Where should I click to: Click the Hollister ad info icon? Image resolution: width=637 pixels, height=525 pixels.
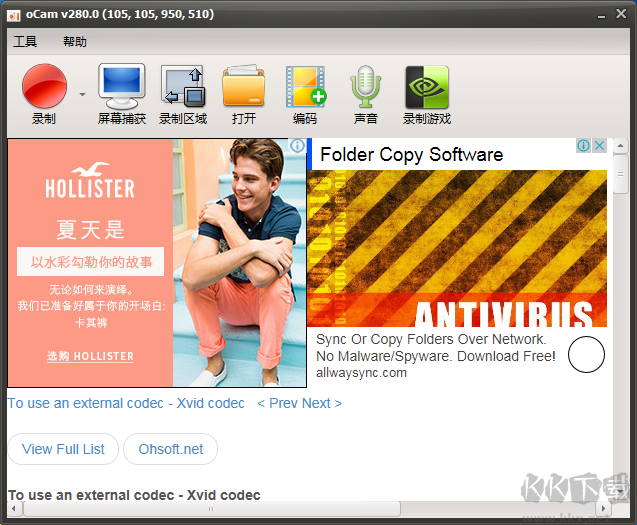297,145
